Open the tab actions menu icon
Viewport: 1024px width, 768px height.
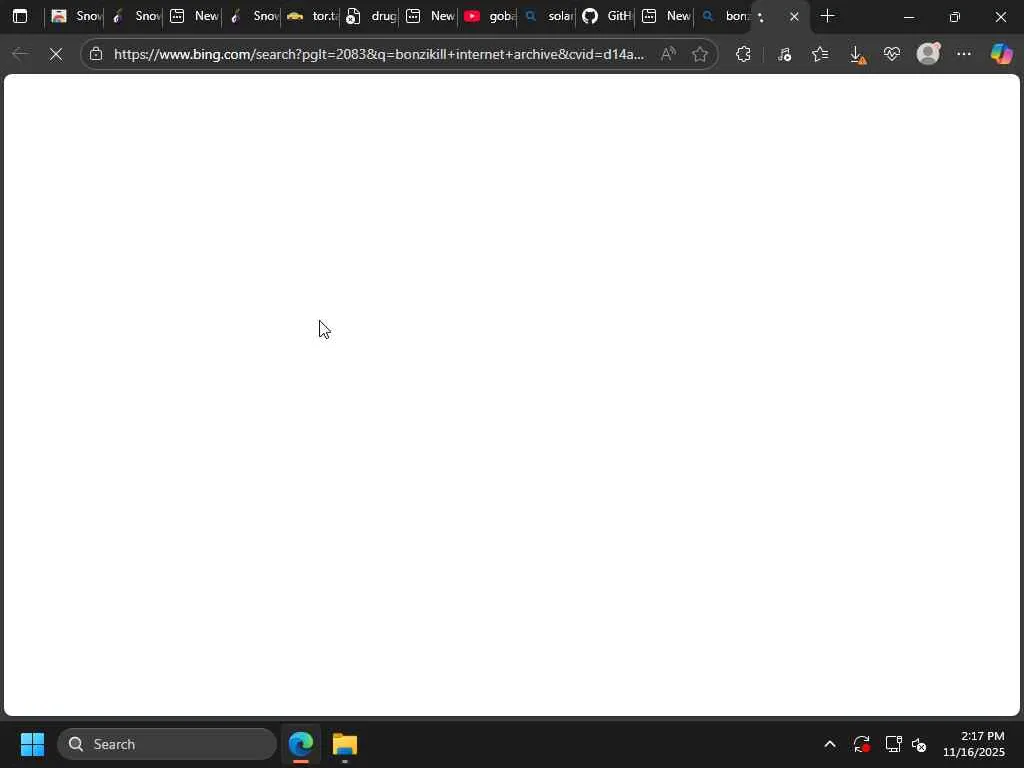click(x=20, y=16)
